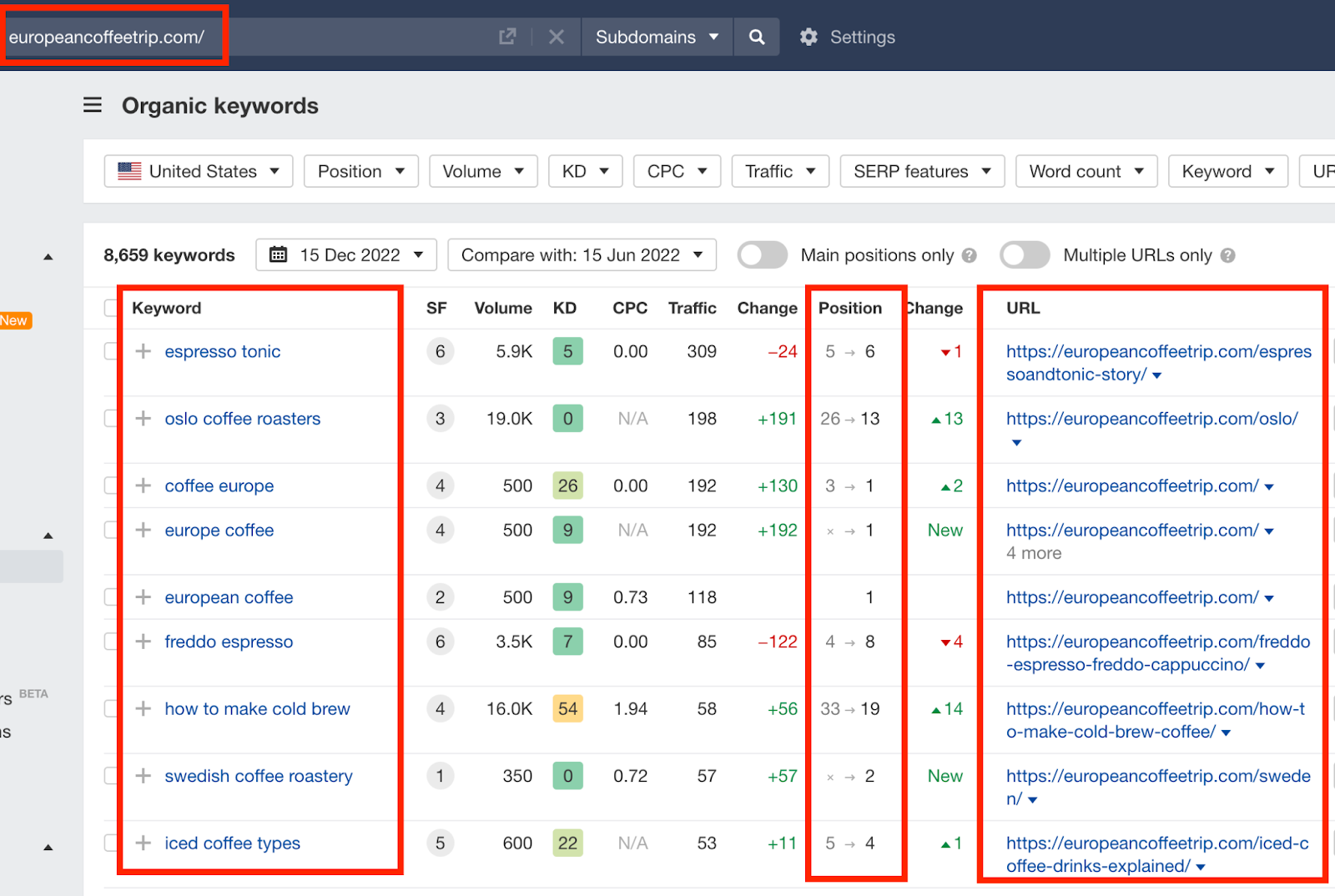This screenshot has width=1335, height=896.
Task: Sort by the CPC column header
Action: [630, 308]
